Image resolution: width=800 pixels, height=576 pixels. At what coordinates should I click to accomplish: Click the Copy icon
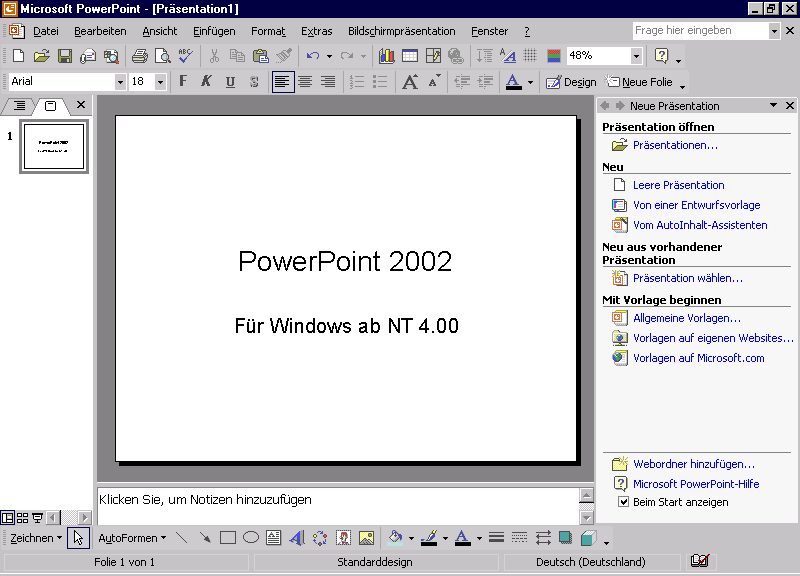(x=237, y=56)
